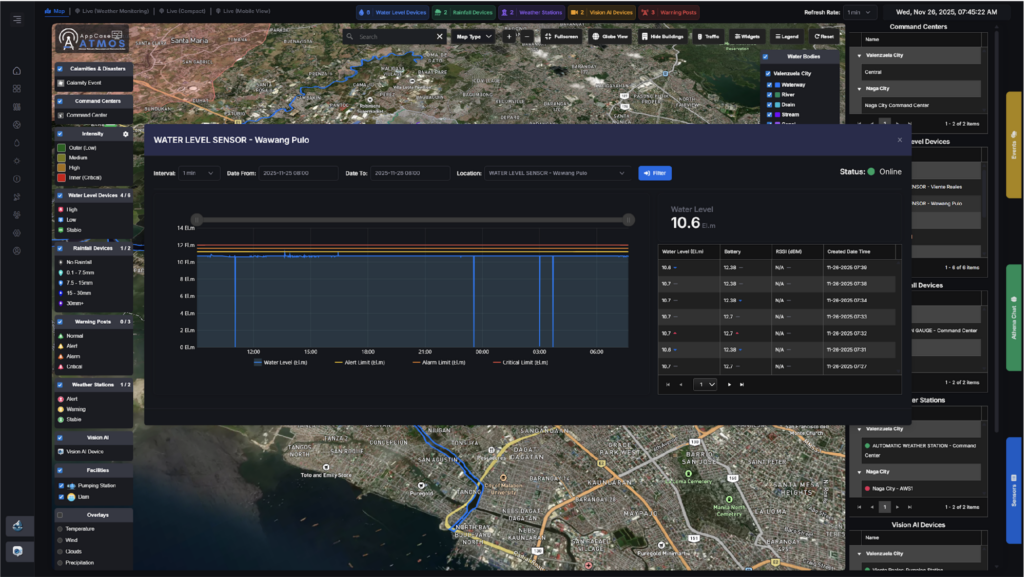Click the Fullscreen map button
The width and height of the screenshot is (1024, 577).
click(562, 37)
